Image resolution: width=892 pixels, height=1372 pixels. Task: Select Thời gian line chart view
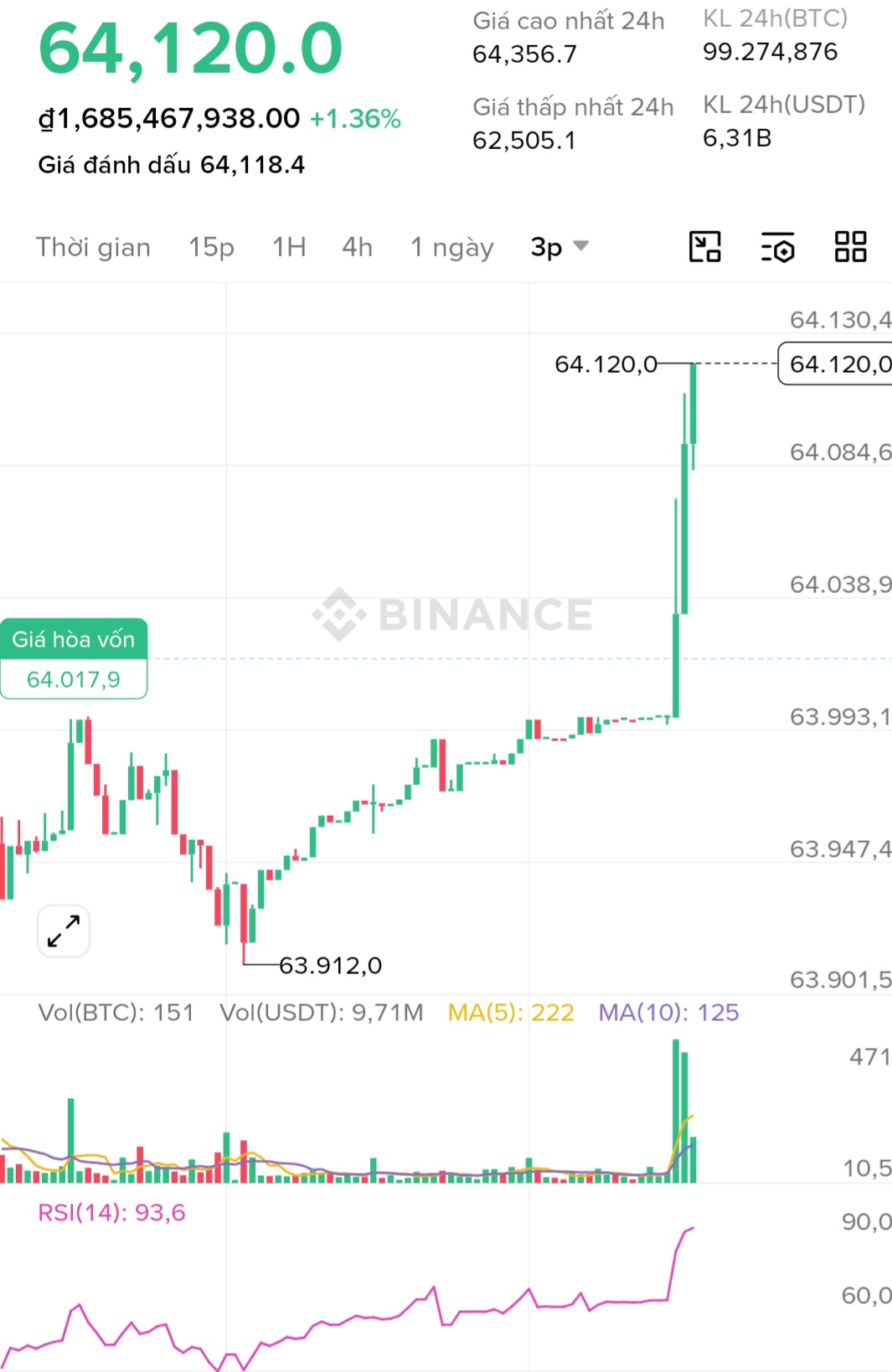(x=93, y=247)
